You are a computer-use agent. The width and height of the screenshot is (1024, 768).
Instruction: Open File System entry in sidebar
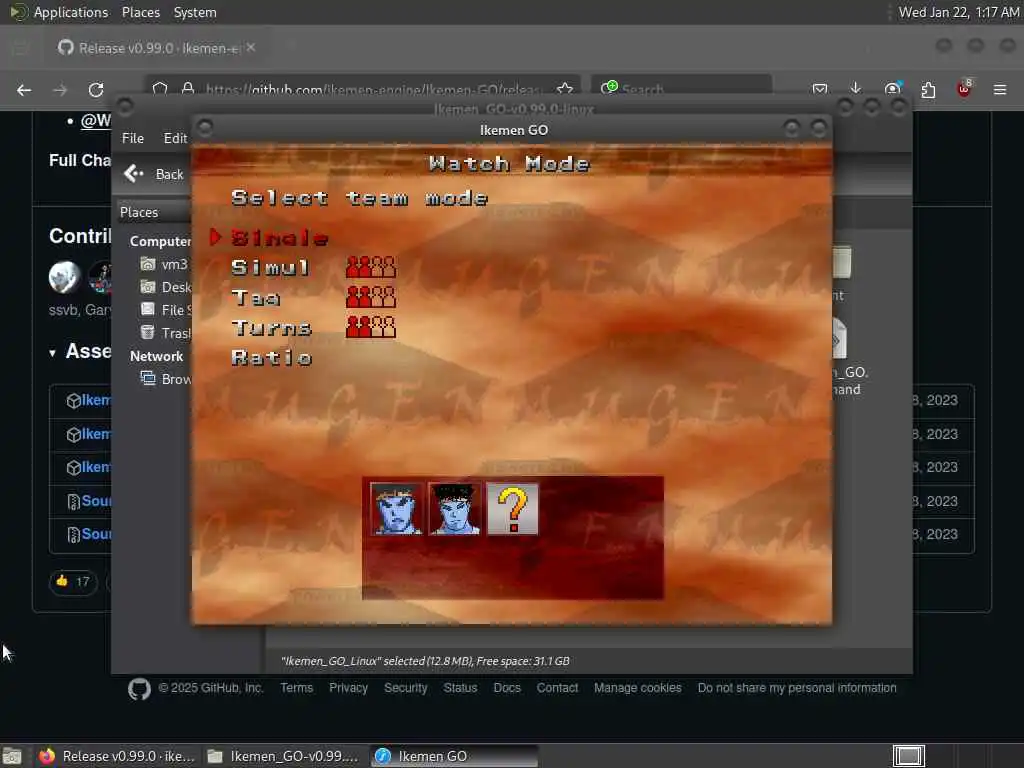[166, 310]
